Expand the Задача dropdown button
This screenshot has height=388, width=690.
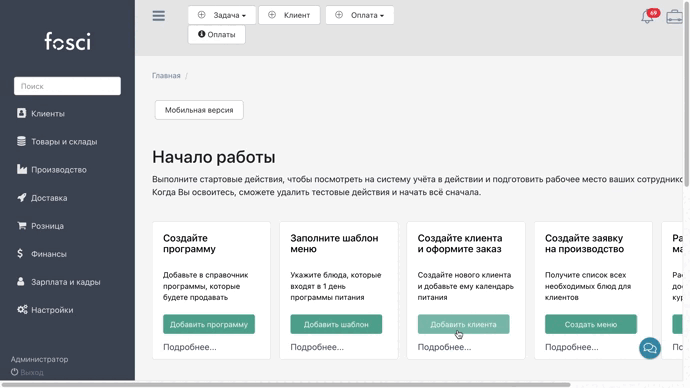tap(222, 15)
